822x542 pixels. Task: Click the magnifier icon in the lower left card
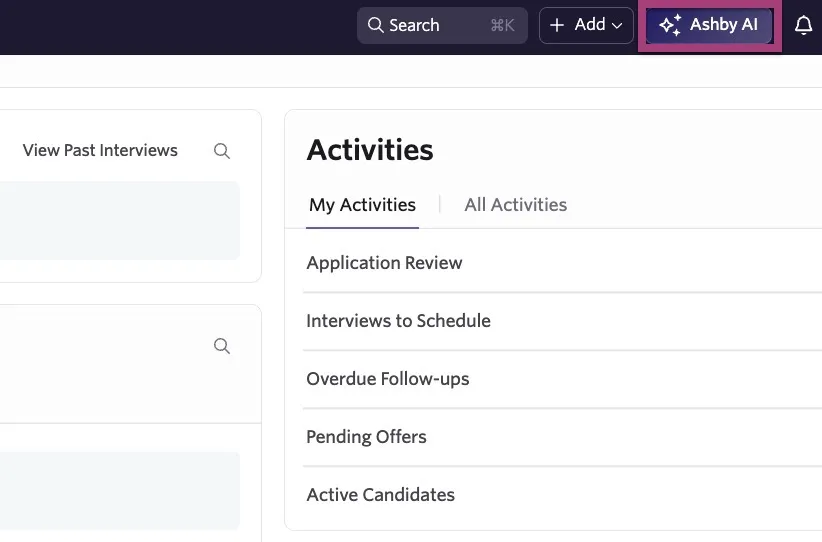(222, 346)
